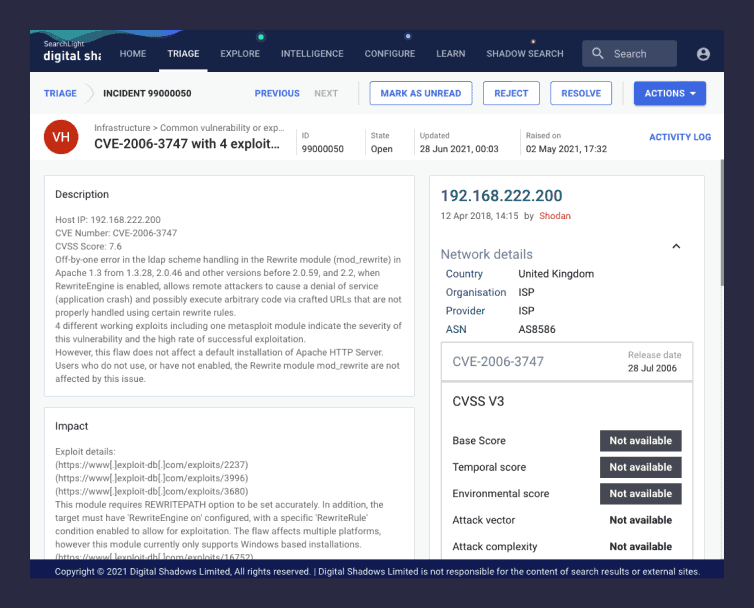The height and width of the screenshot is (608, 754).
Task: Click the magnifier search icon
Action: tap(597, 53)
